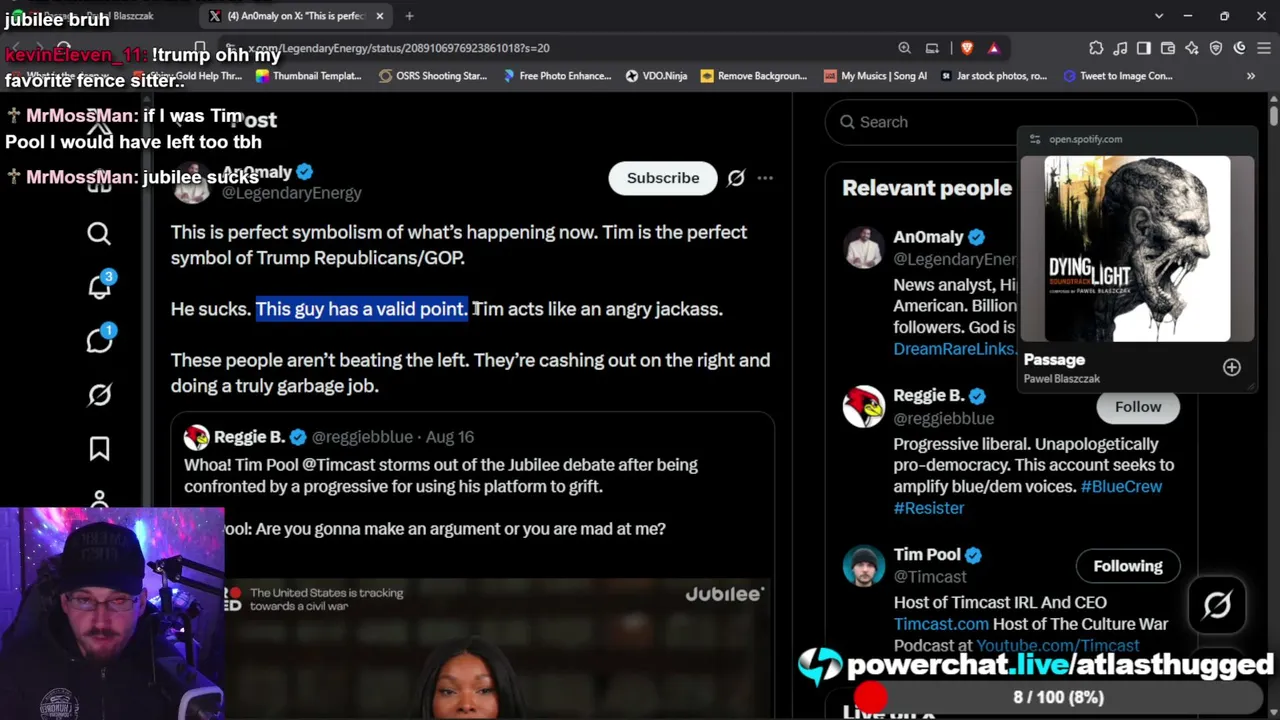Viewport: 1280px width, 720px height.
Task: Click Reggie B. verified badge in quoted post
Action: click(297, 437)
